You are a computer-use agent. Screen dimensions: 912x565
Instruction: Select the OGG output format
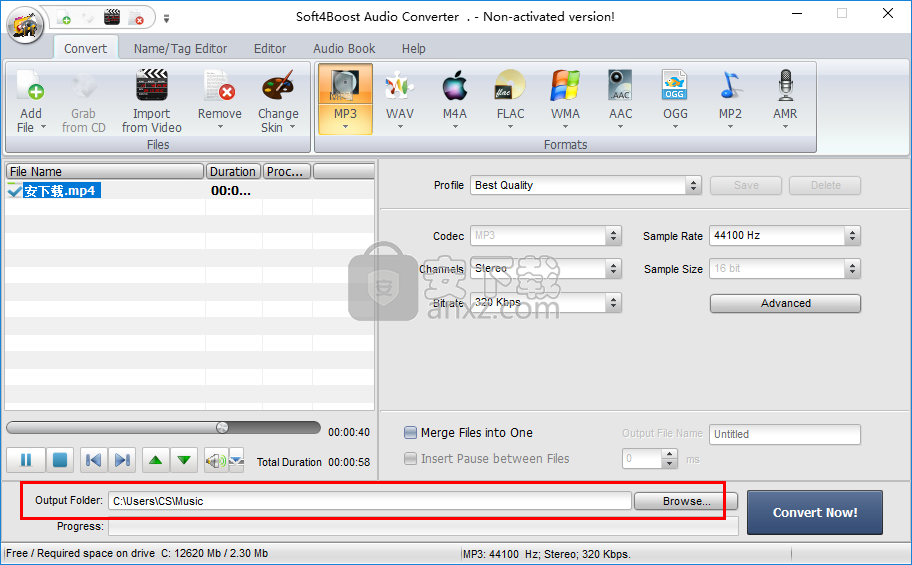pos(675,99)
